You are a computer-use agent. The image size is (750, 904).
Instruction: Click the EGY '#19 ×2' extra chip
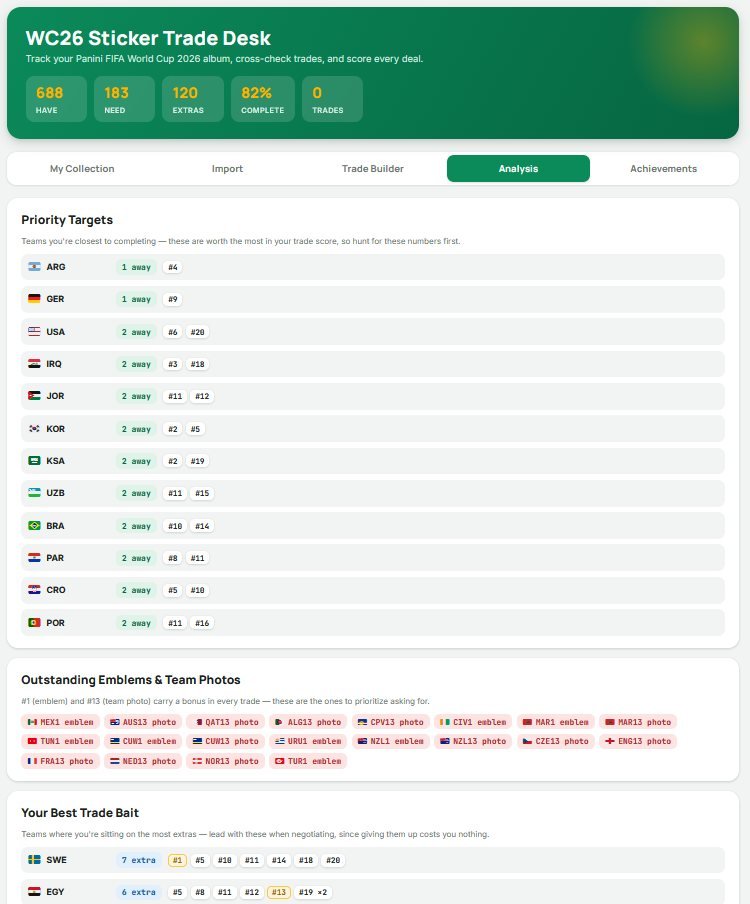coord(313,892)
